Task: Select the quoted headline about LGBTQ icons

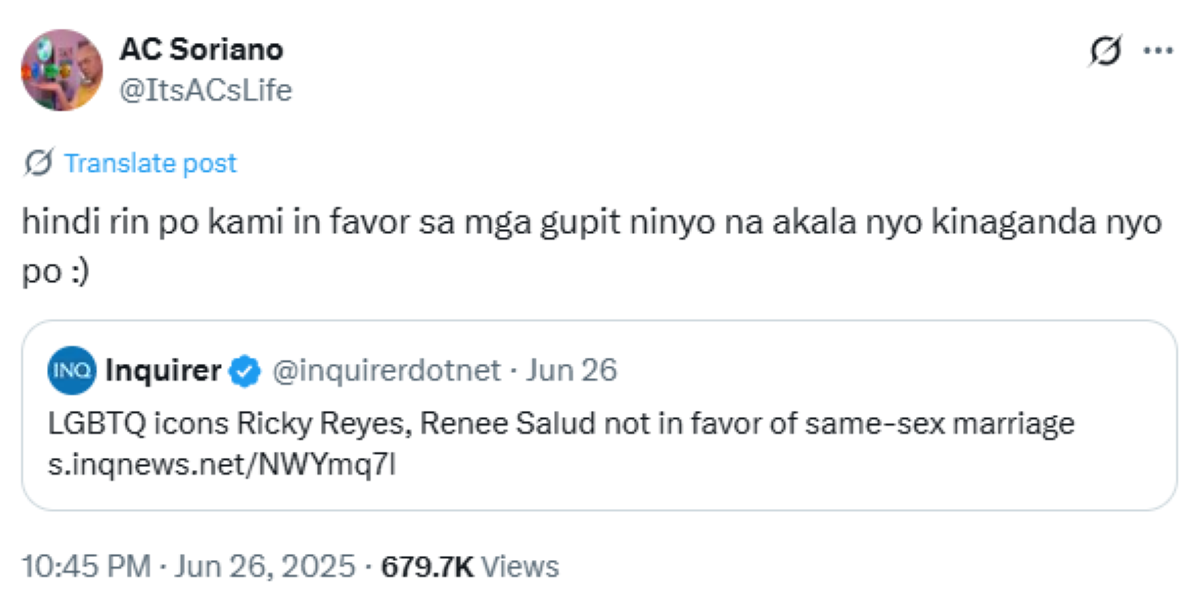Action: [x=560, y=428]
